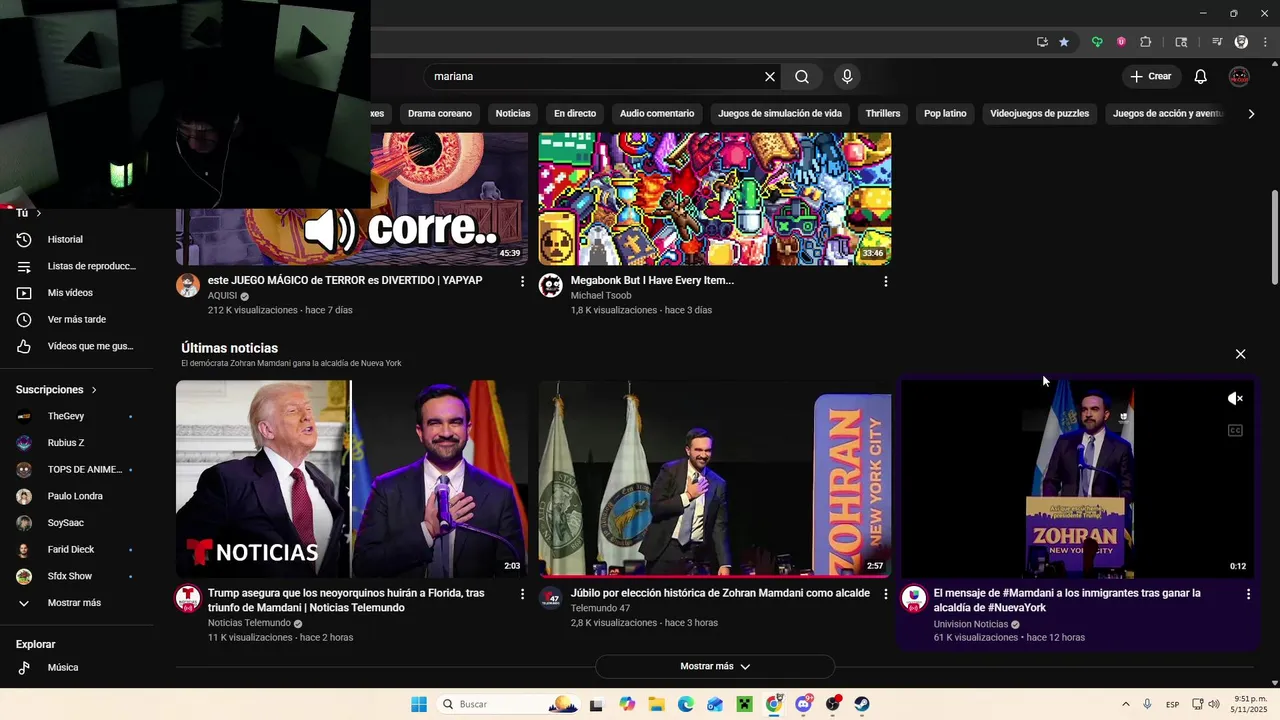1280x720 pixels.
Task: Open Vídeos que me gustan
Action: (77, 346)
